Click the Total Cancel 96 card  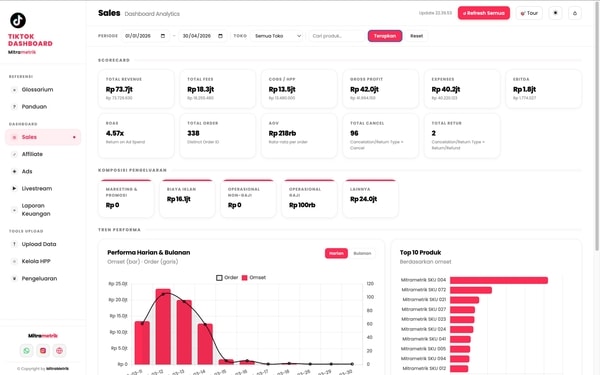(381, 136)
